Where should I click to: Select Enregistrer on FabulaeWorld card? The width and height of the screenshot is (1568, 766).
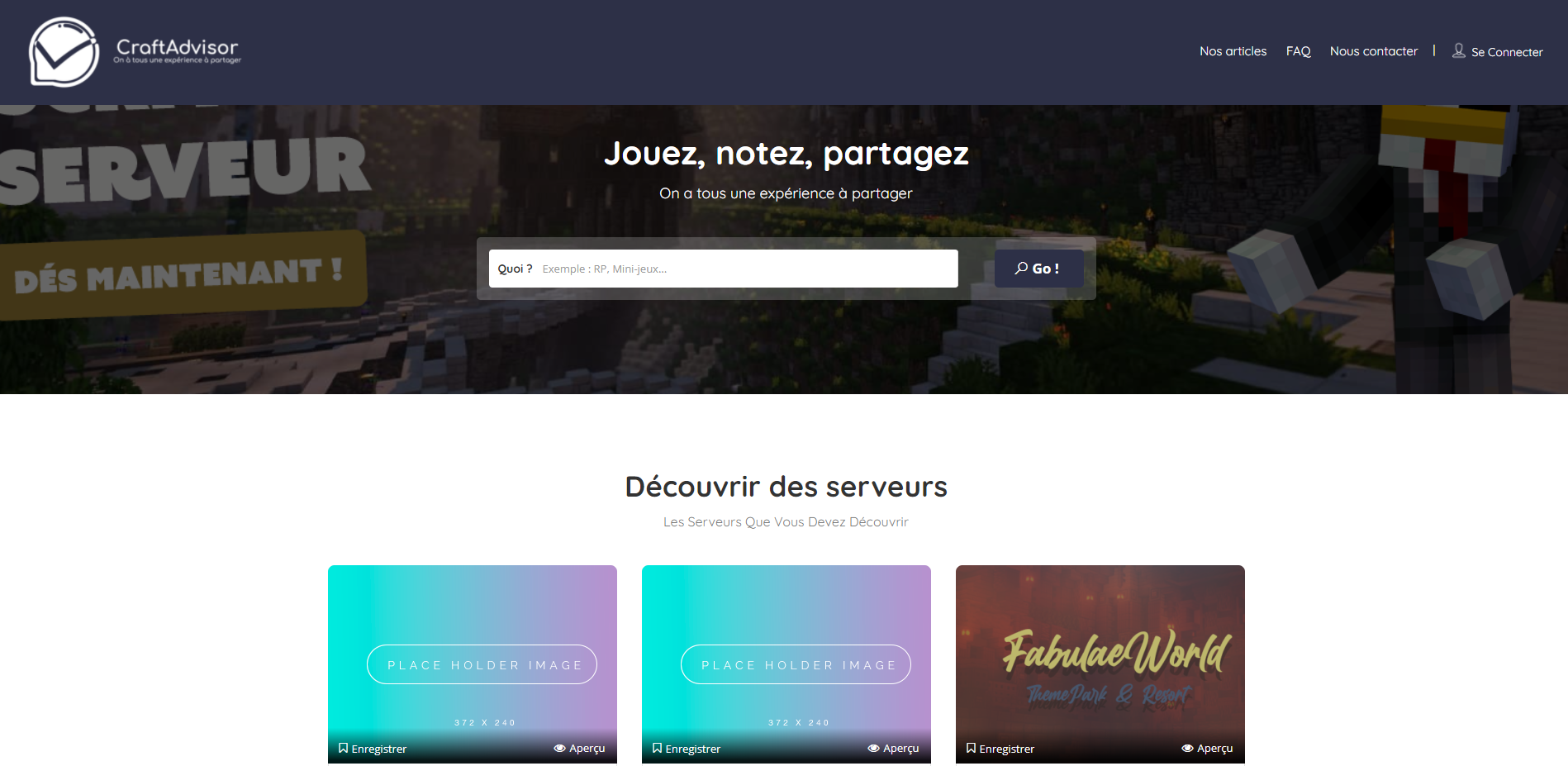tap(1006, 749)
